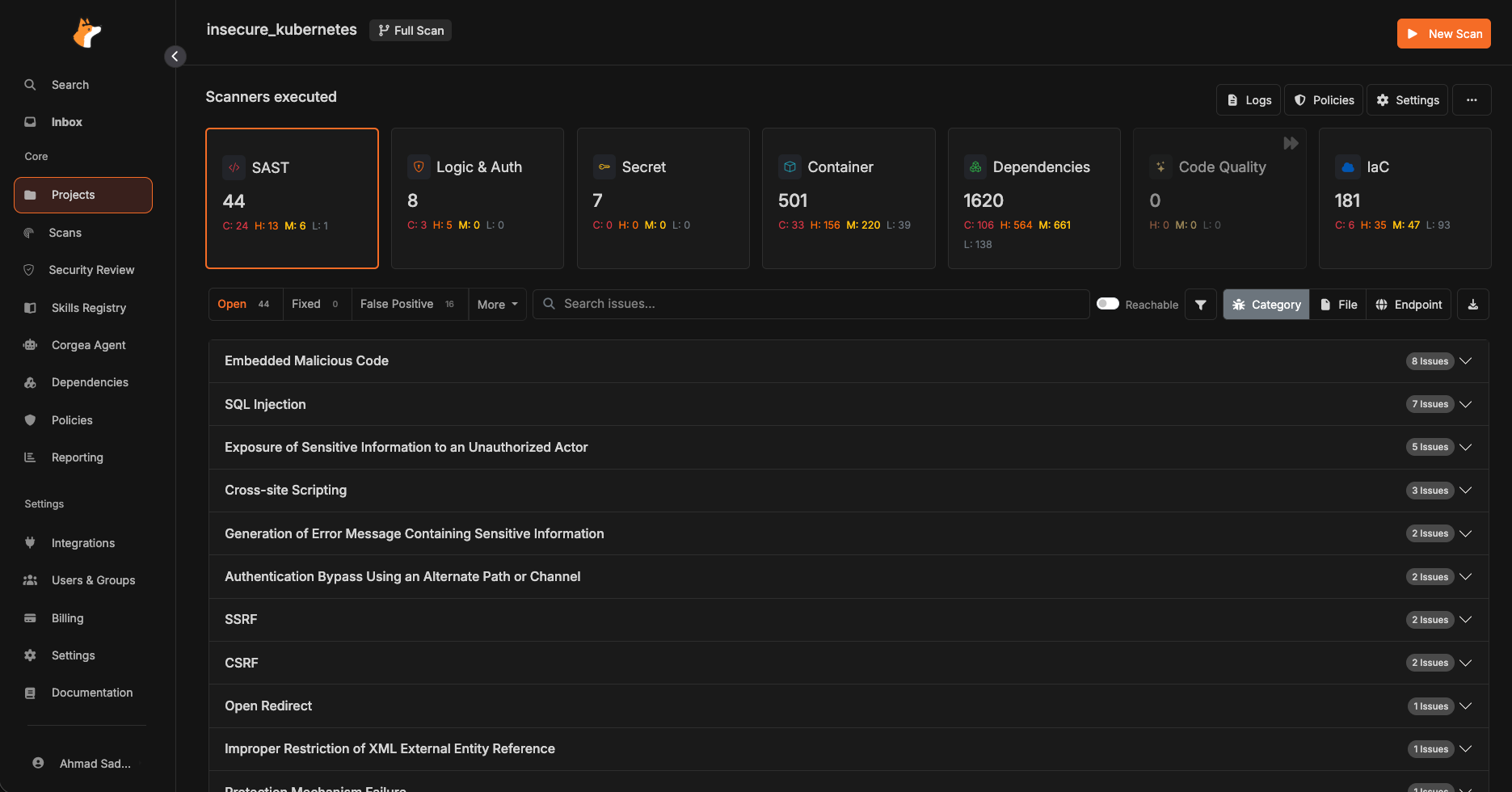1512x792 pixels.
Task: Expand the SSRF issues
Action: coord(849,620)
